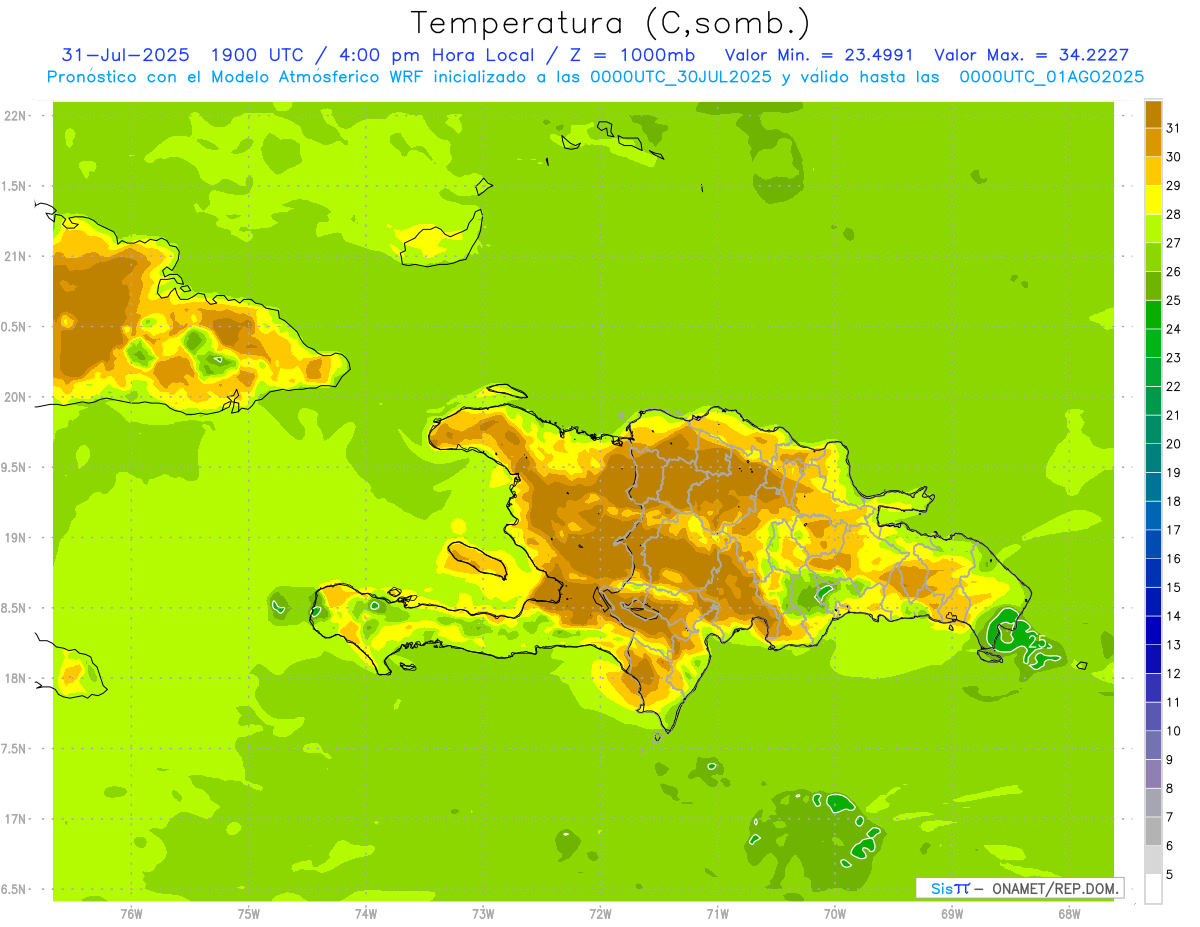The width and height of the screenshot is (1200, 927).
Task: Pick legend swatch between 29 and 30
Action: pos(1153,171)
